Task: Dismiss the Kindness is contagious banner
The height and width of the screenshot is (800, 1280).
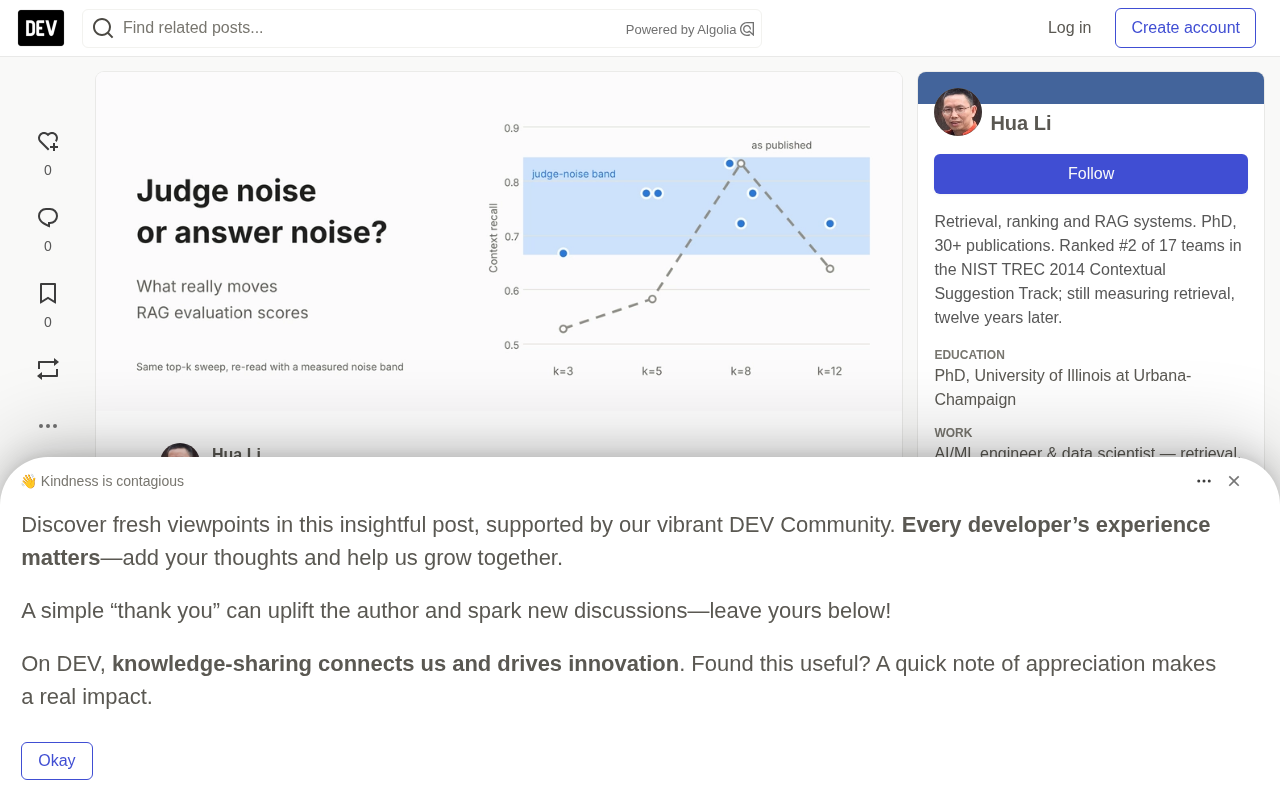Action: [1234, 481]
